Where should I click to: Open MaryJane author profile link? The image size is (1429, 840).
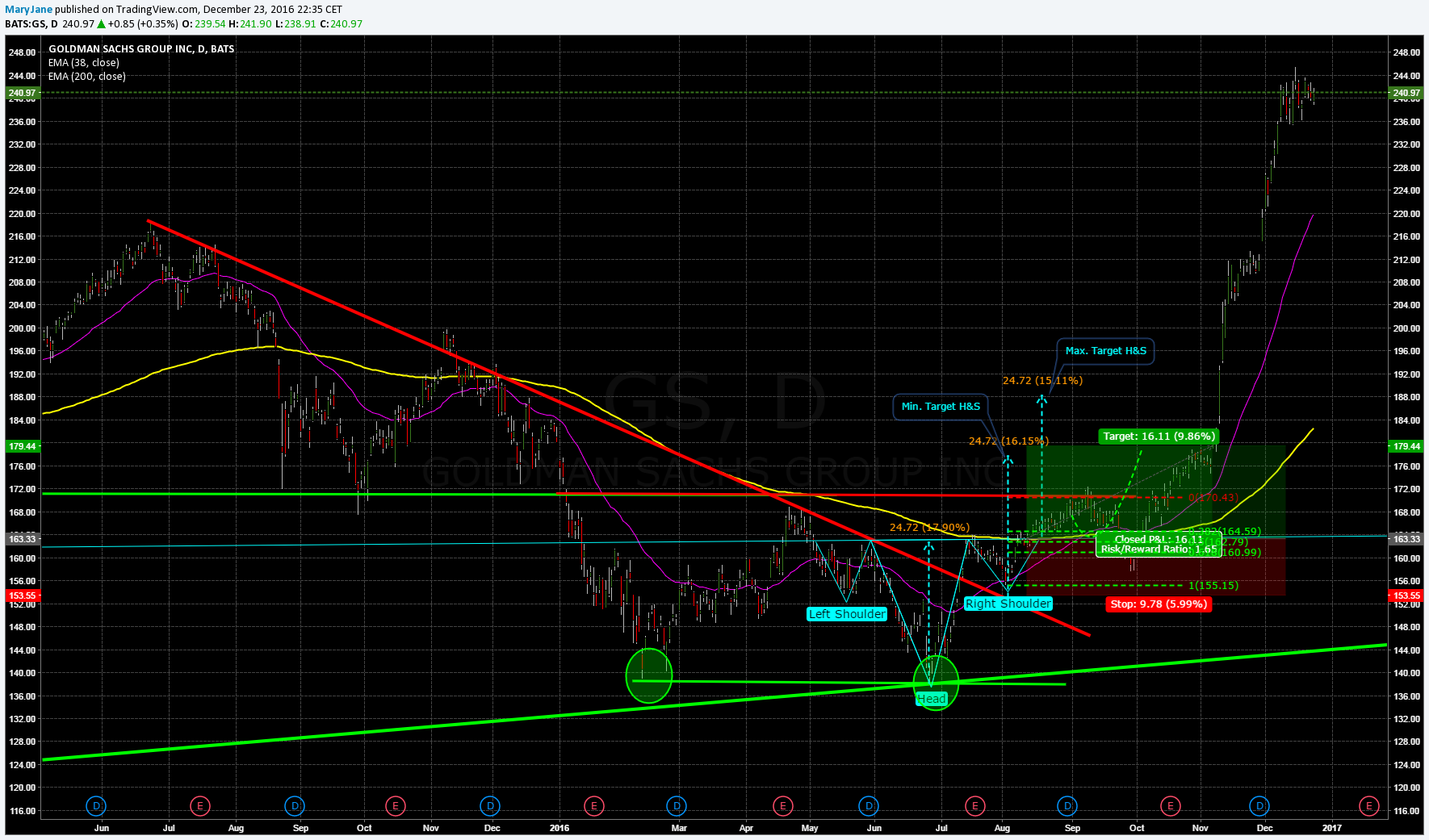pos(28,10)
